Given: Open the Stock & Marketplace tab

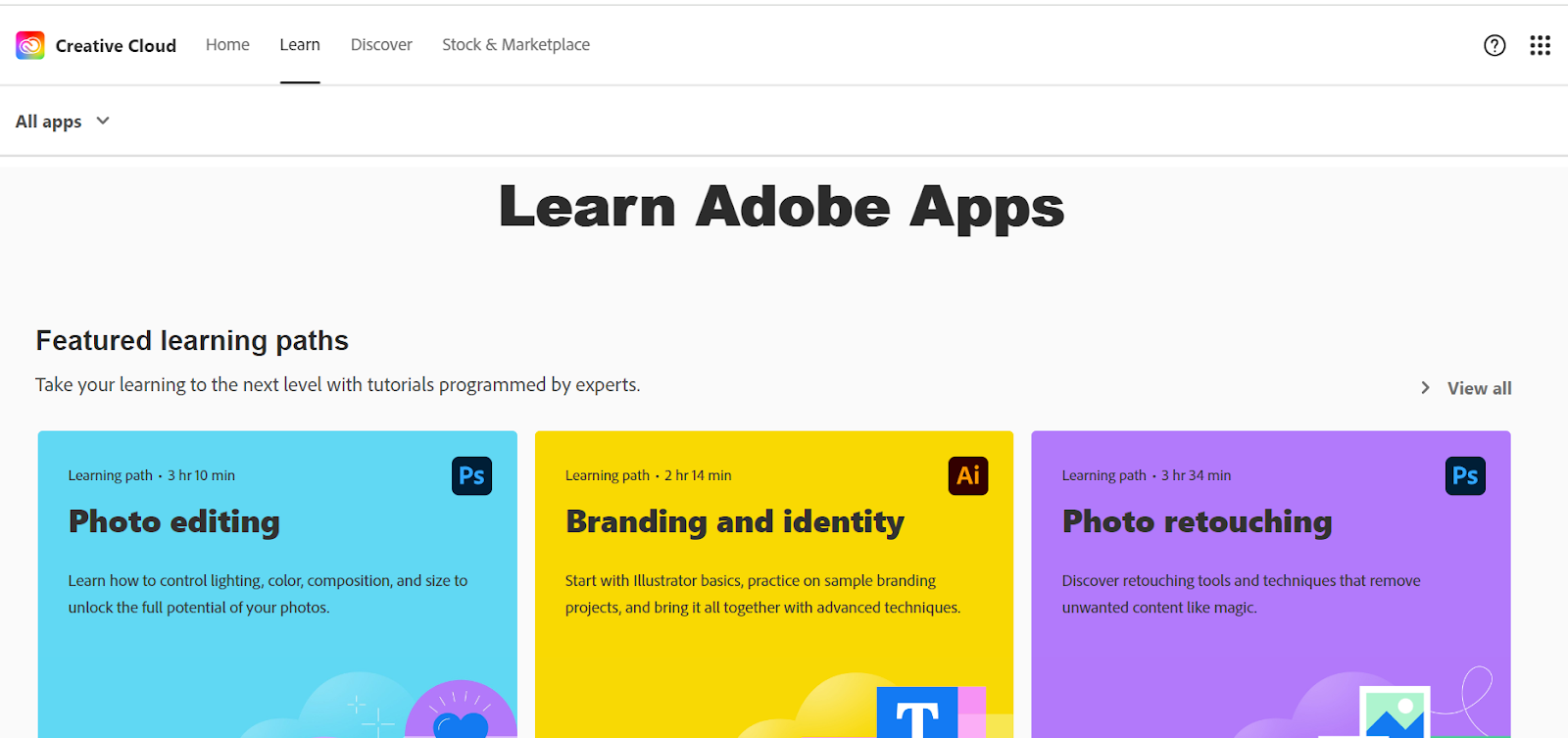Looking at the screenshot, I should point(515,45).
